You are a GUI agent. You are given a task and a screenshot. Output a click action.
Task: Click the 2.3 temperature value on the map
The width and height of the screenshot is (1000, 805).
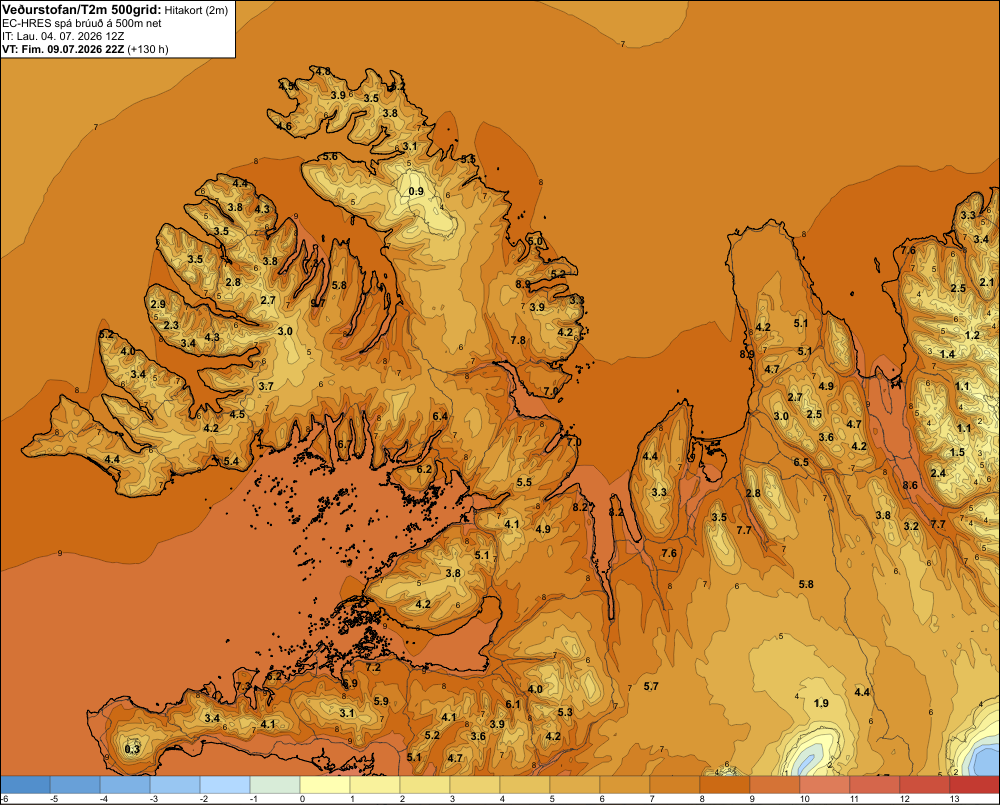[x=172, y=325]
